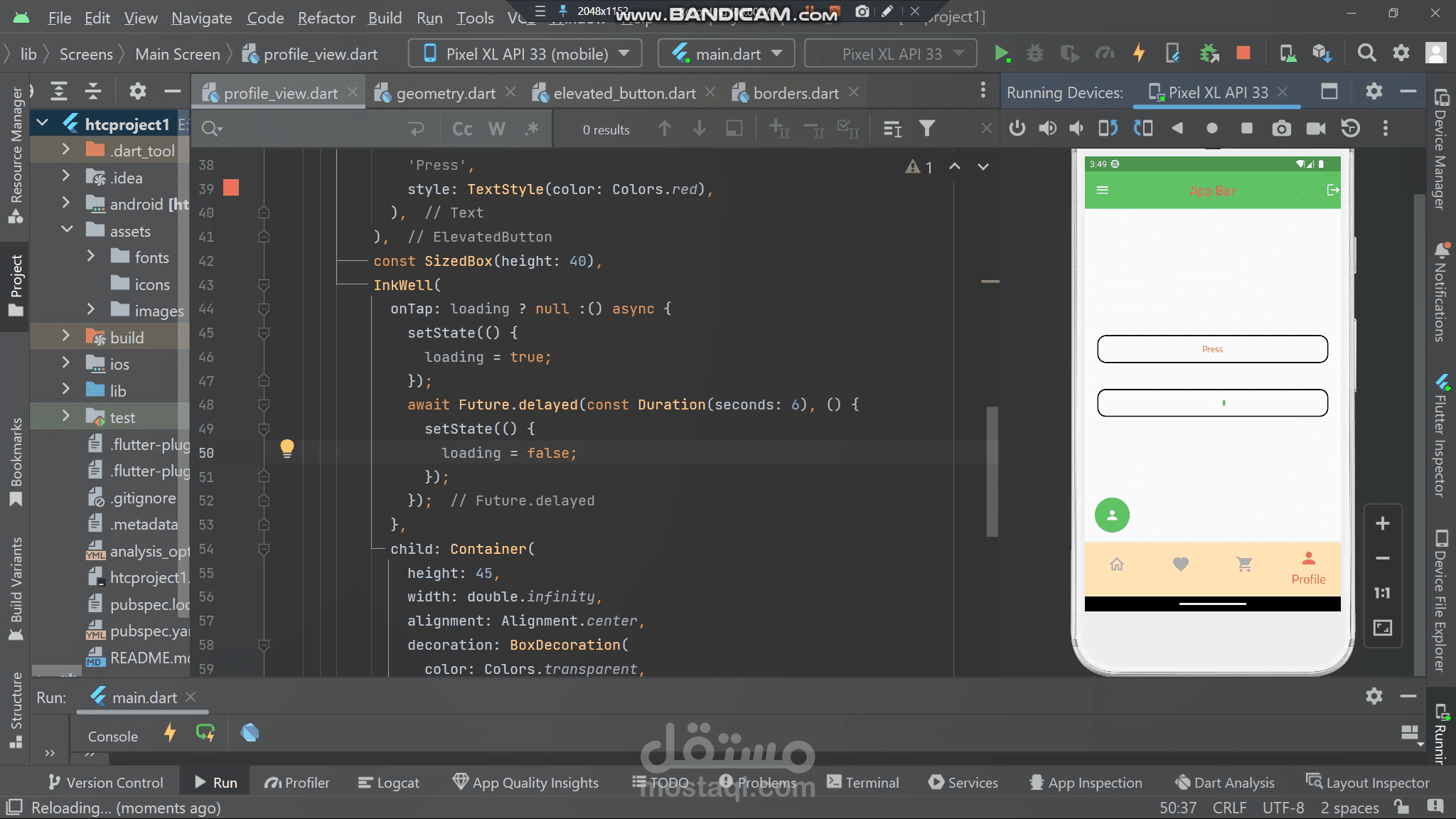The height and width of the screenshot is (819, 1456).
Task: Collapse htcproject1 project root
Action: tap(42, 124)
